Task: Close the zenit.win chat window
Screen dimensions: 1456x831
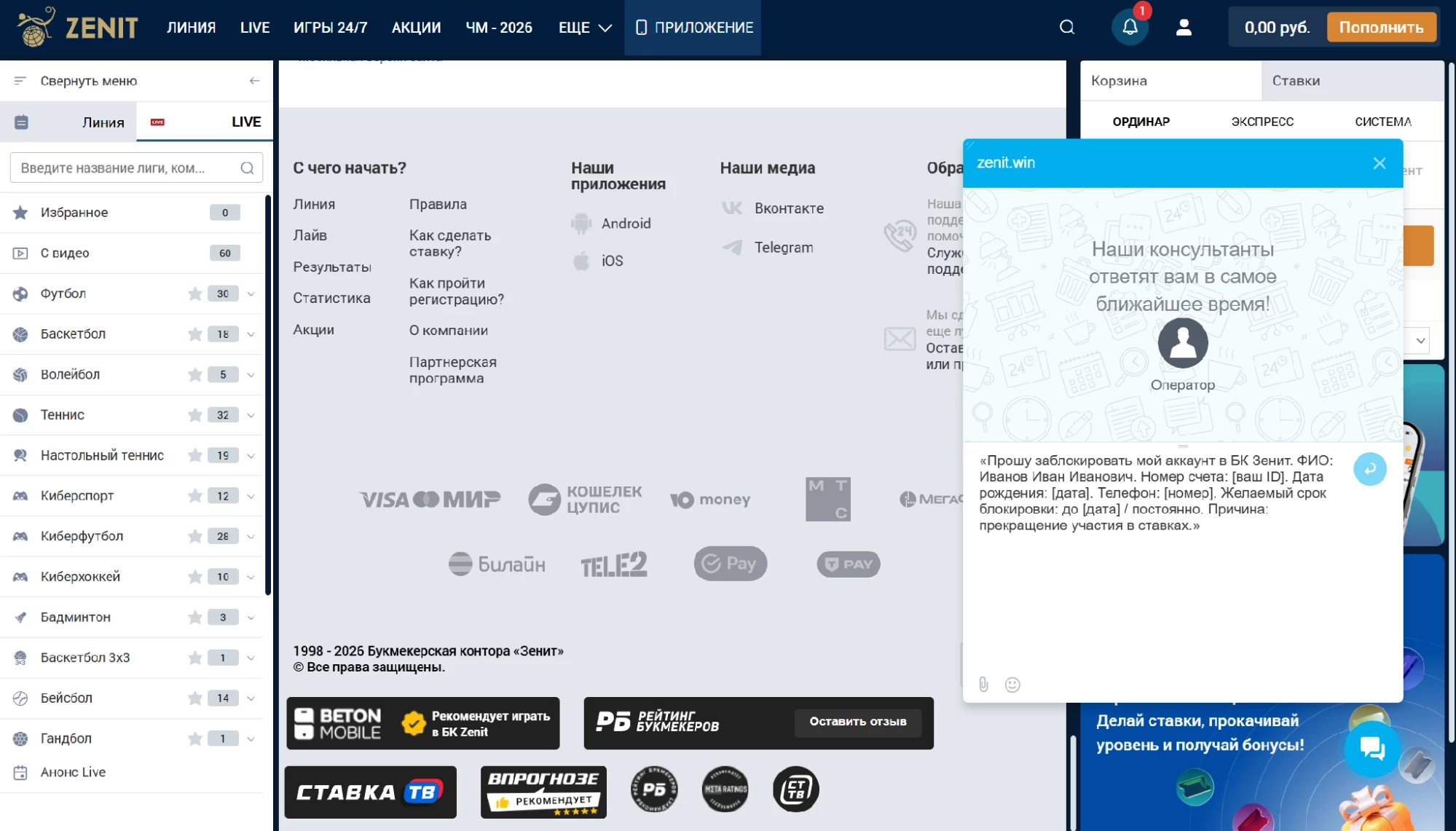Action: (1379, 163)
